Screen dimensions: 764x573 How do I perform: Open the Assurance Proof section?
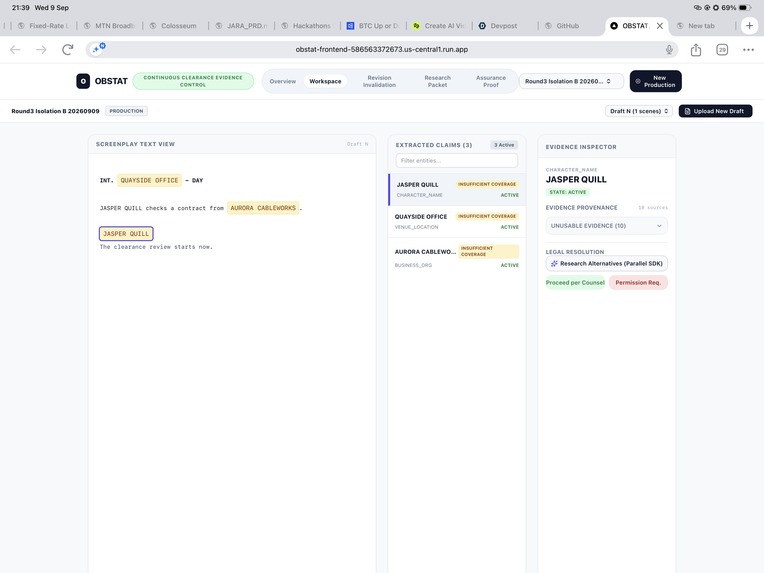[x=491, y=81]
